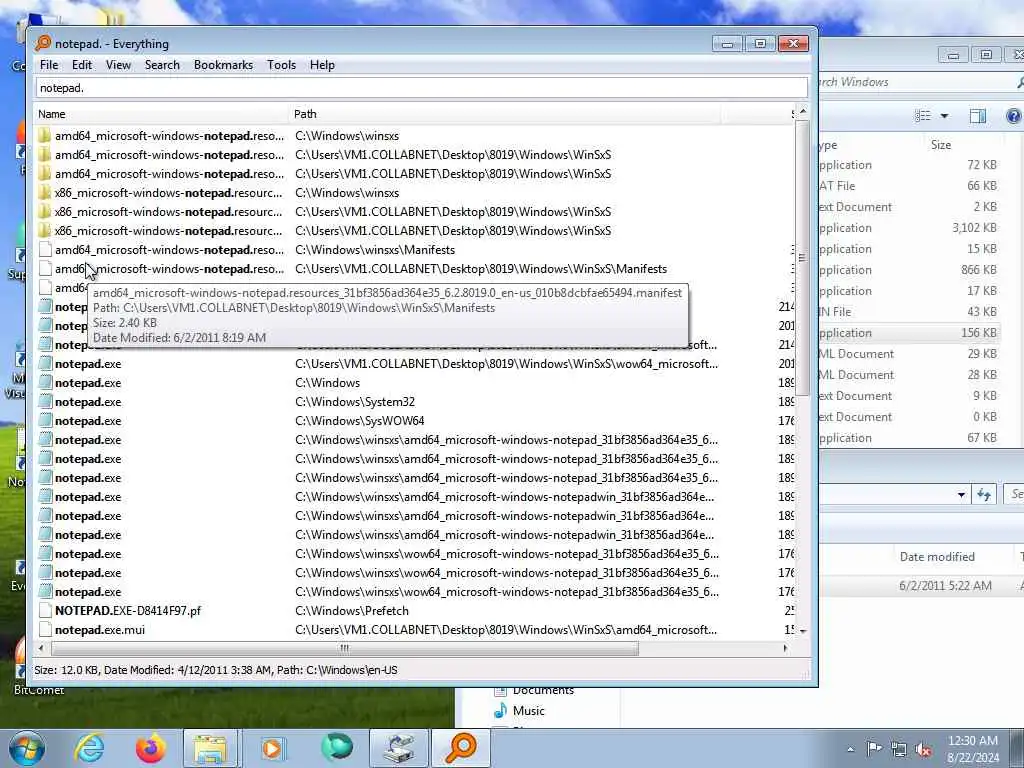1024x768 pixels.
Task: Click the Action Center flag tray icon
Action: pyautogui.click(x=874, y=749)
